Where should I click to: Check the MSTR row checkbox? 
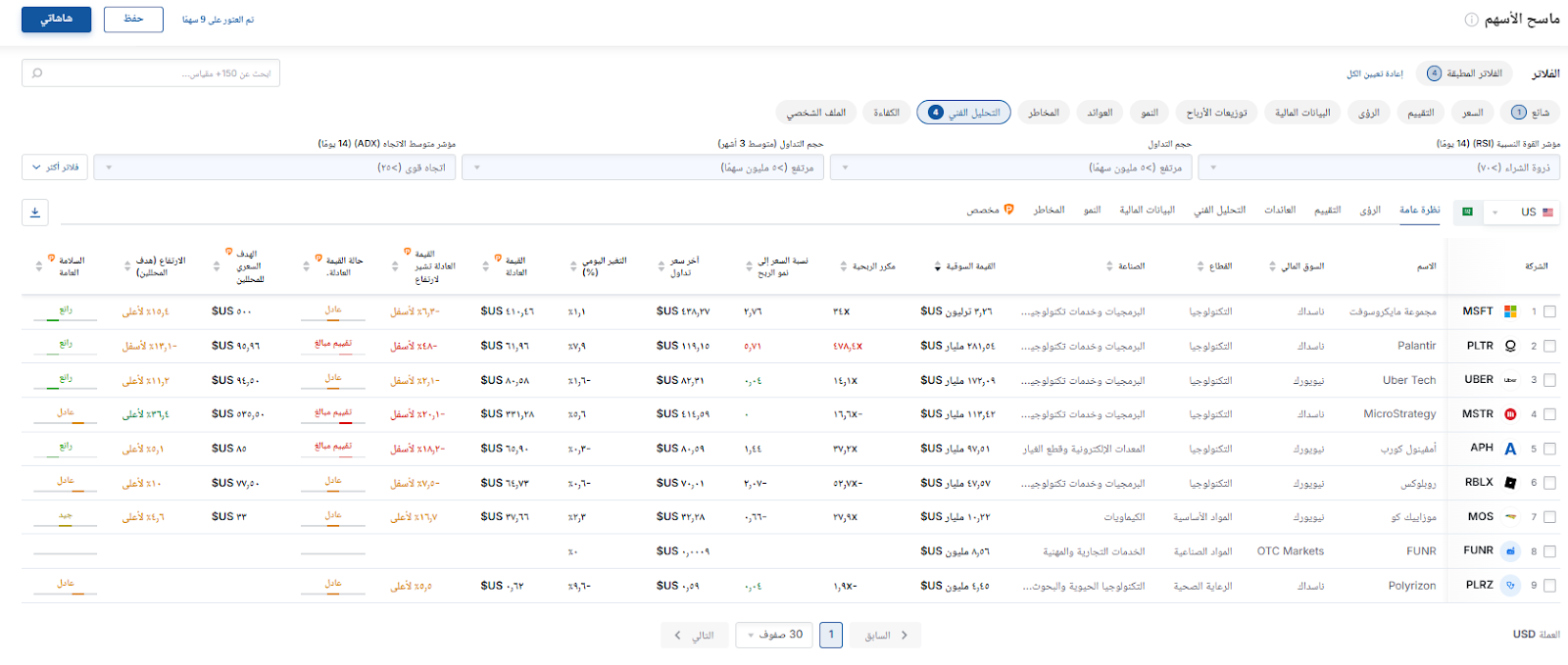(x=1549, y=414)
